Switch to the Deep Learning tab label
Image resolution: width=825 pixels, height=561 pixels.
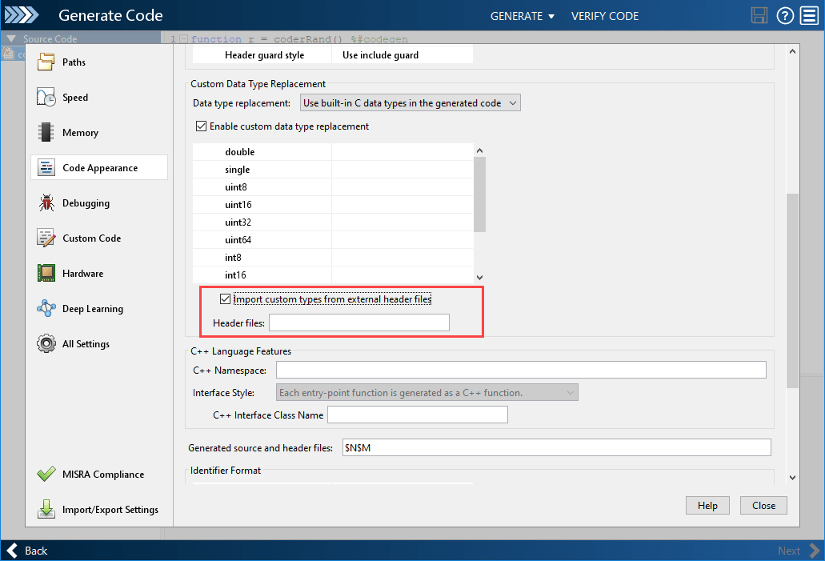point(93,309)
